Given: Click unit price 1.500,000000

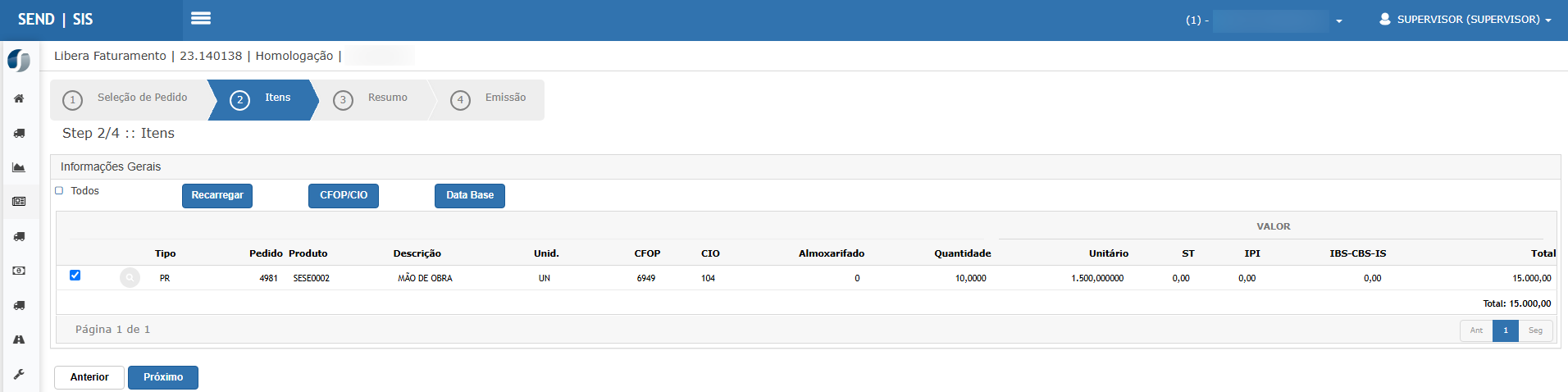Looking at the screenshot, I should [1097, 278].
